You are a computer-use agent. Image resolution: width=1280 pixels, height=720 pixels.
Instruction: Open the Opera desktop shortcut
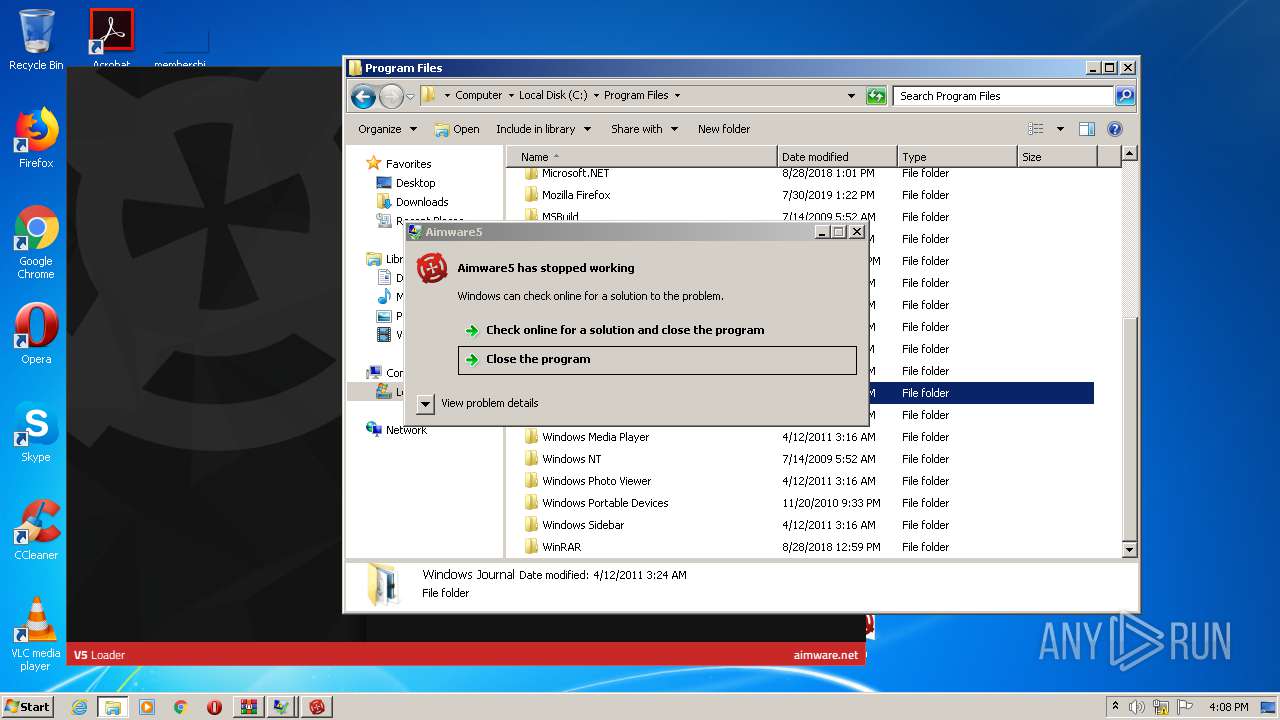point(36,334)
